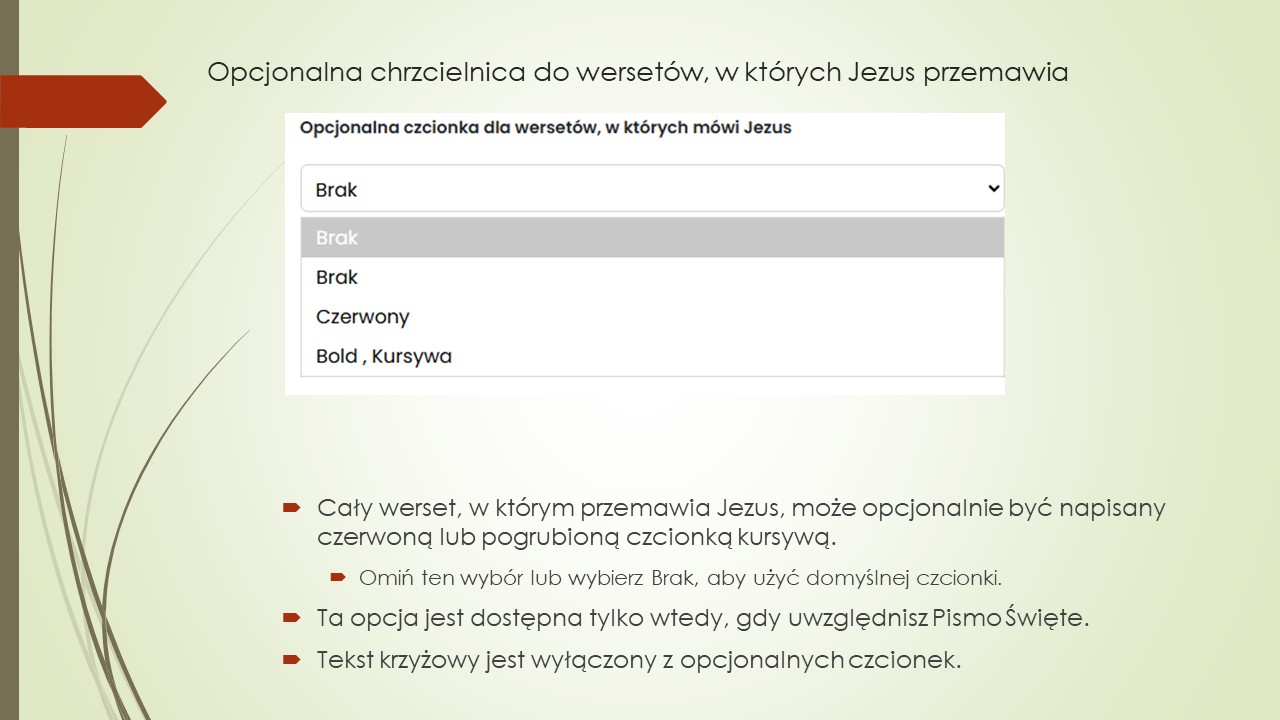The image size is (1280, 720).
Task: Click the dropdown chevron arrow
Action: (993, 188)
